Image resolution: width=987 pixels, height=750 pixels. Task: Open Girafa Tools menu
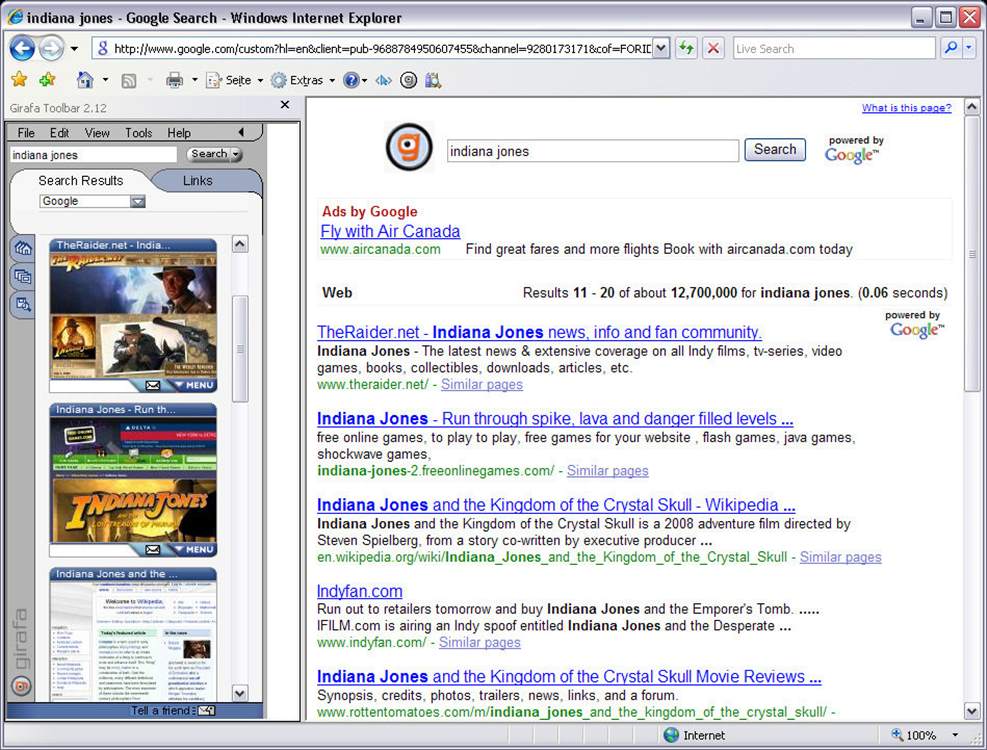138,133
